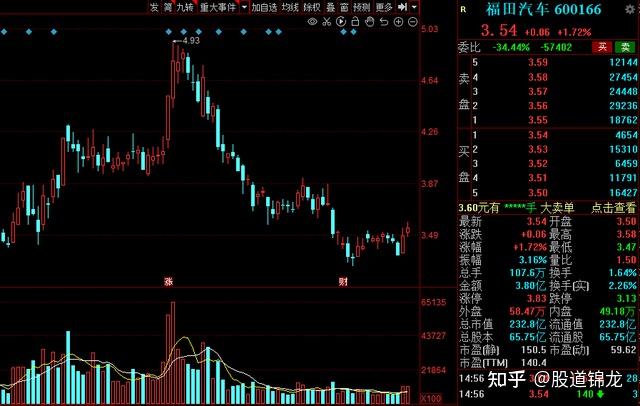This screenshot has width=640, height=406.
Task: Click the yellow R badge beside stock name
Action: click(463, 9)
